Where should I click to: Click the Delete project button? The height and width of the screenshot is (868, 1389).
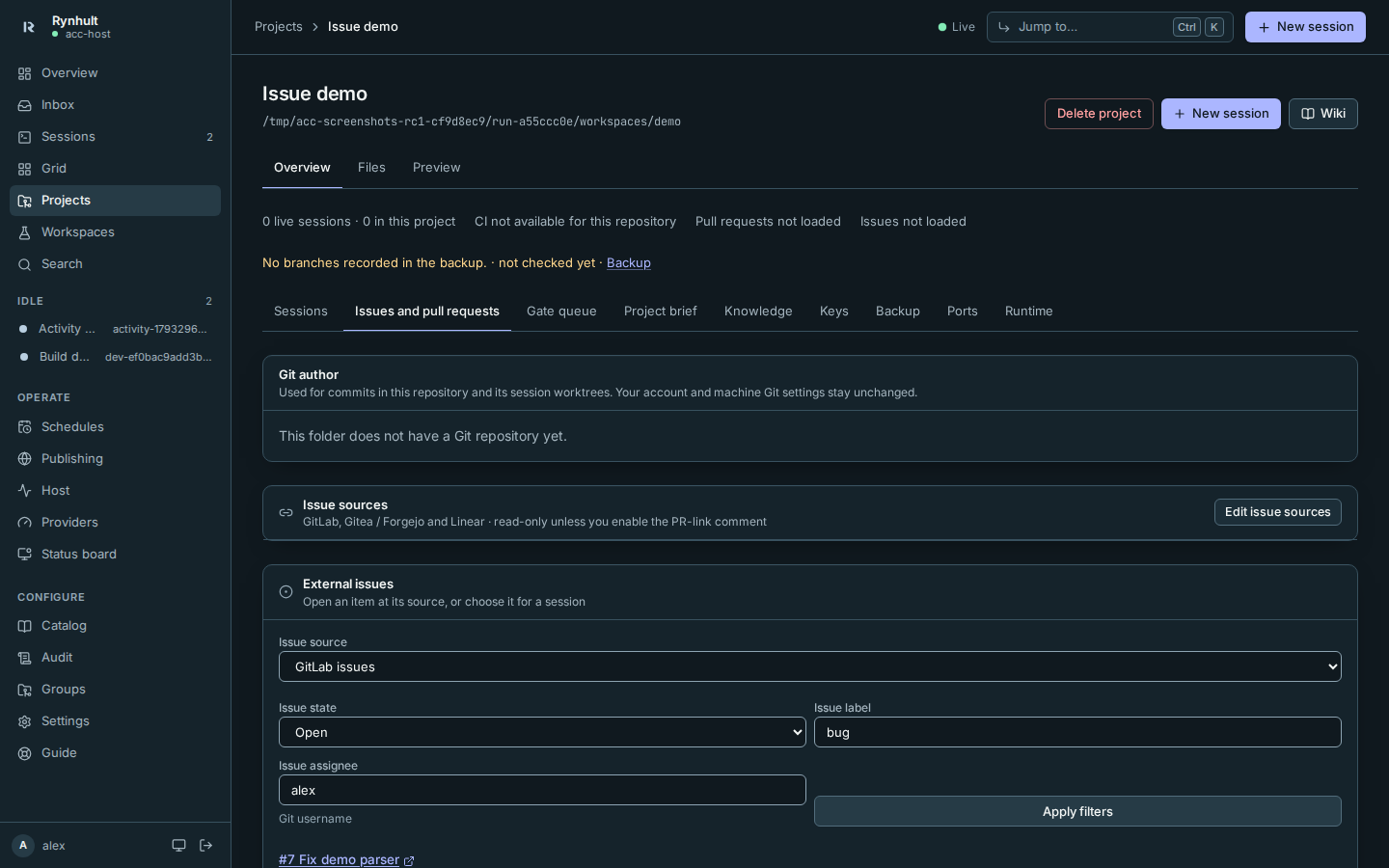point(1099,114)
